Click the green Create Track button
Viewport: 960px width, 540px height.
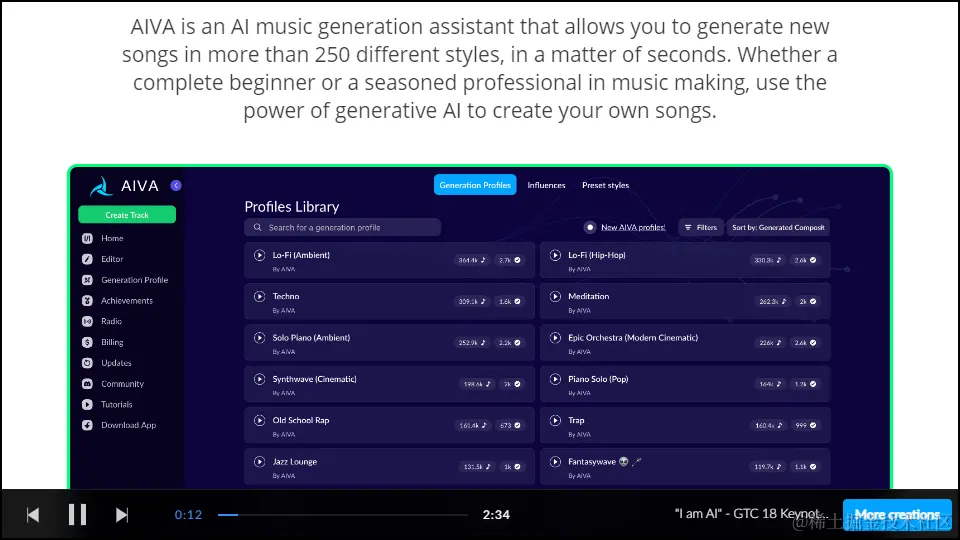click(127, 215)
